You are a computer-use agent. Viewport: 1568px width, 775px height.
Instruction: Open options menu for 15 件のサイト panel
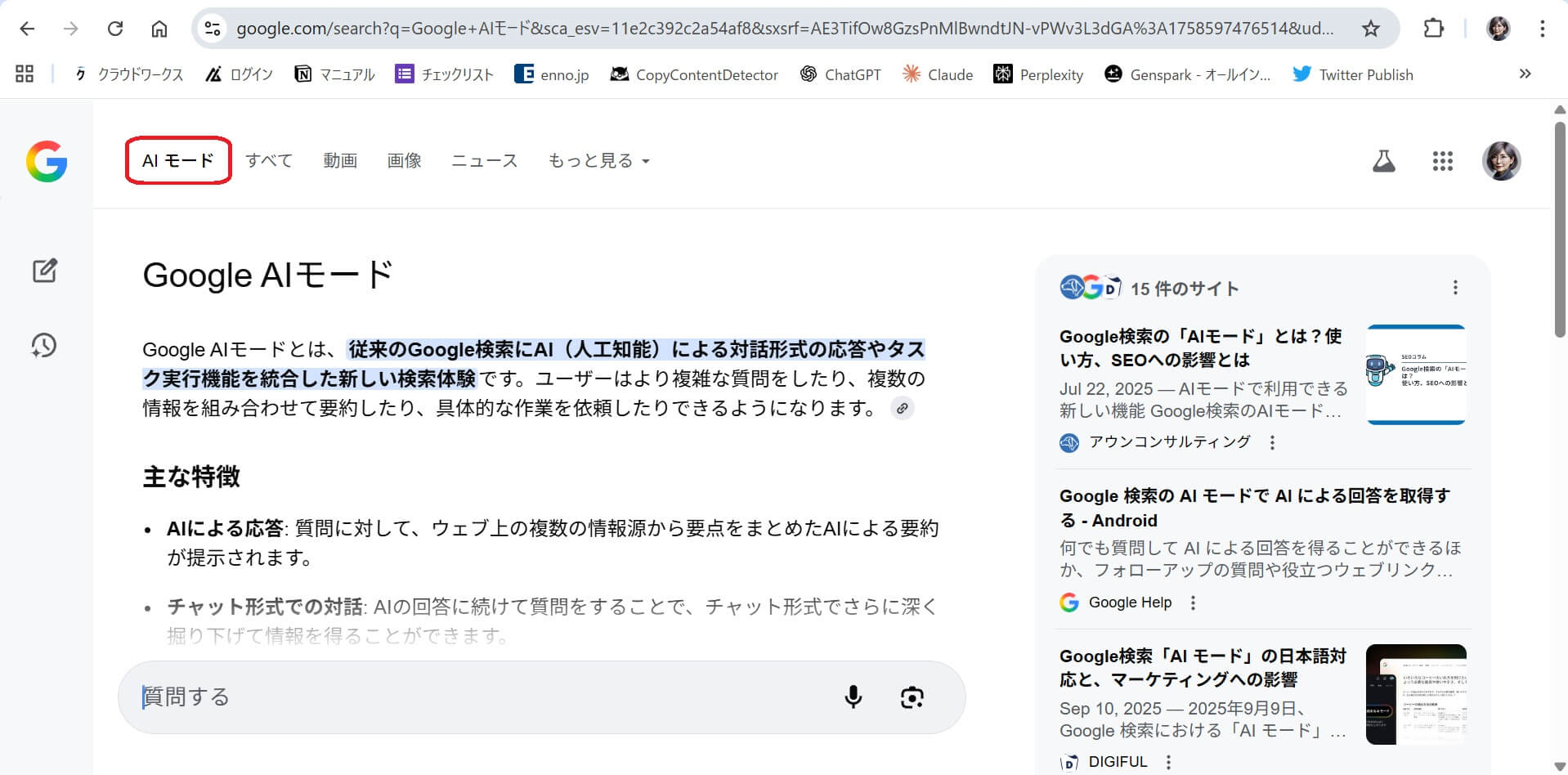(1454, 288)
